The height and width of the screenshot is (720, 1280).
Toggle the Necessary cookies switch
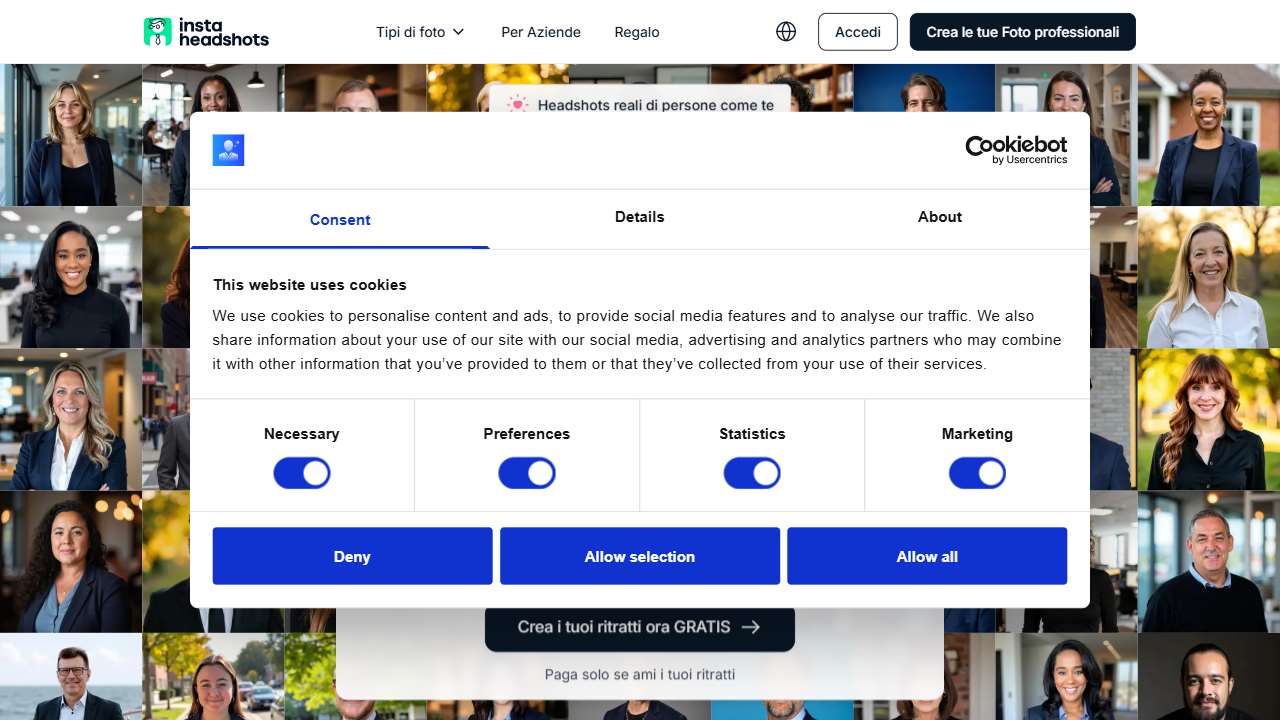(x=302, y=473)
